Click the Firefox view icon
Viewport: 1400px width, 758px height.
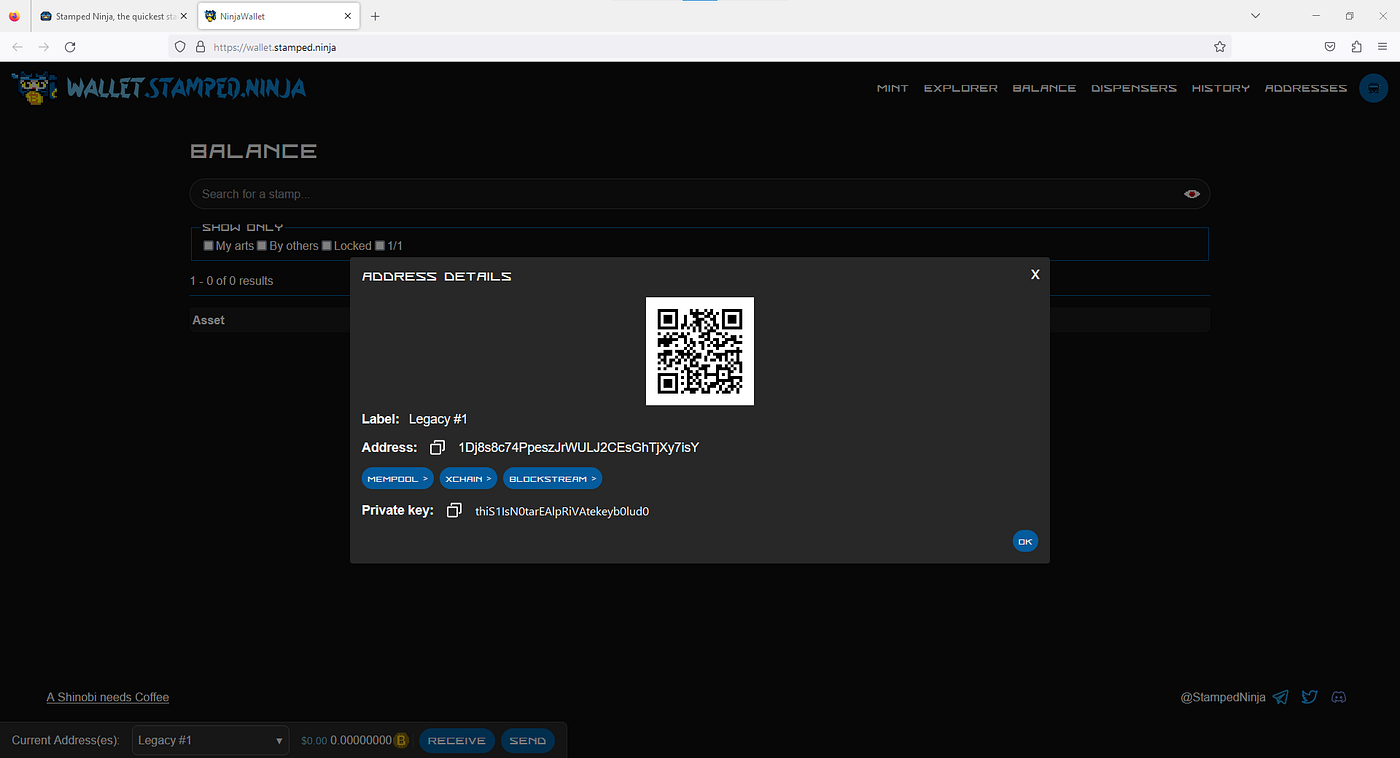tap(14, 16)
